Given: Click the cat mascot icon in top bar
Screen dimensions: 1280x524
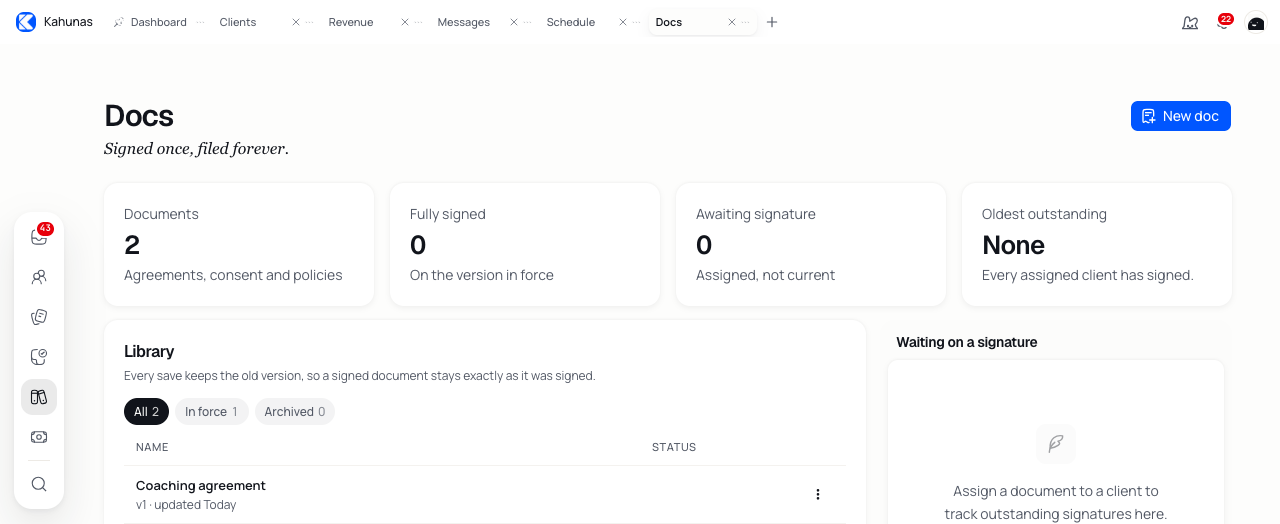Looking at the screenshot, I should click(x=1190, y=22).
